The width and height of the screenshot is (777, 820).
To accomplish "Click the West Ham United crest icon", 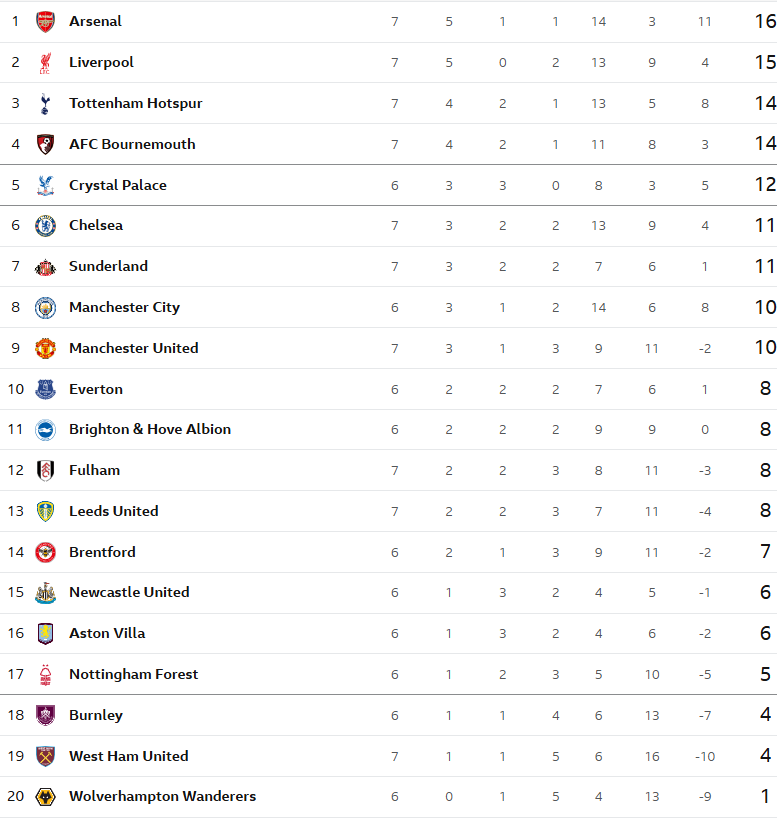I will pyautogui.click(x=45, y=756).
